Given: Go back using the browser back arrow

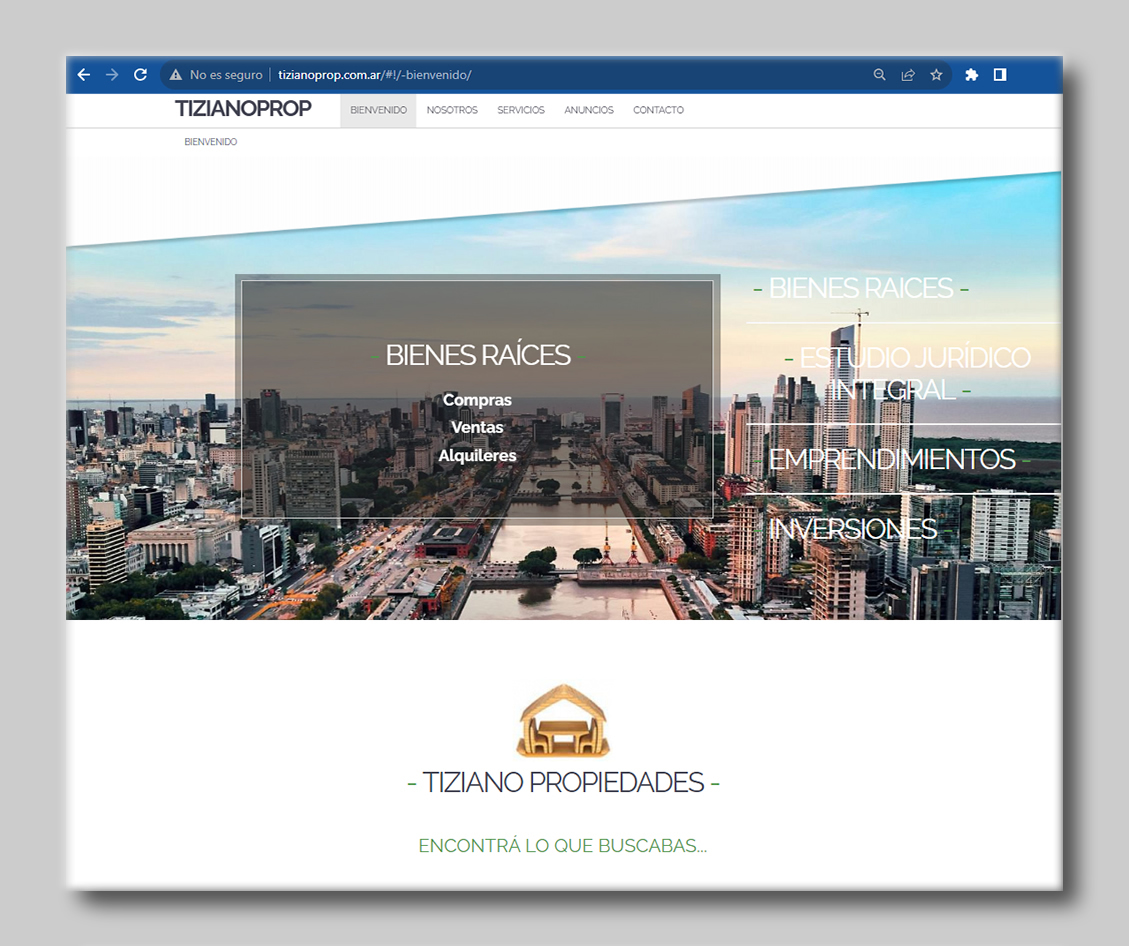Looking at the screenshot, I should click(x=84, y=75).
